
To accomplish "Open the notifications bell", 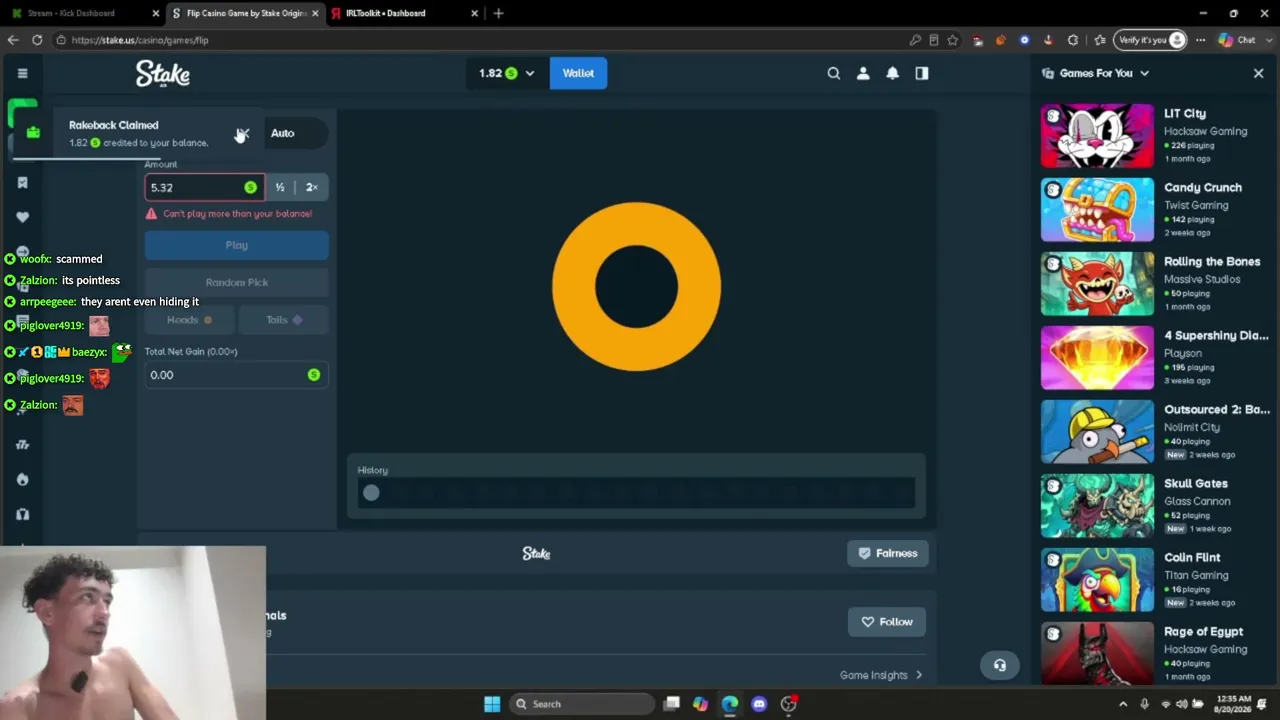I will pyautogui.click(x=892, y=73).
